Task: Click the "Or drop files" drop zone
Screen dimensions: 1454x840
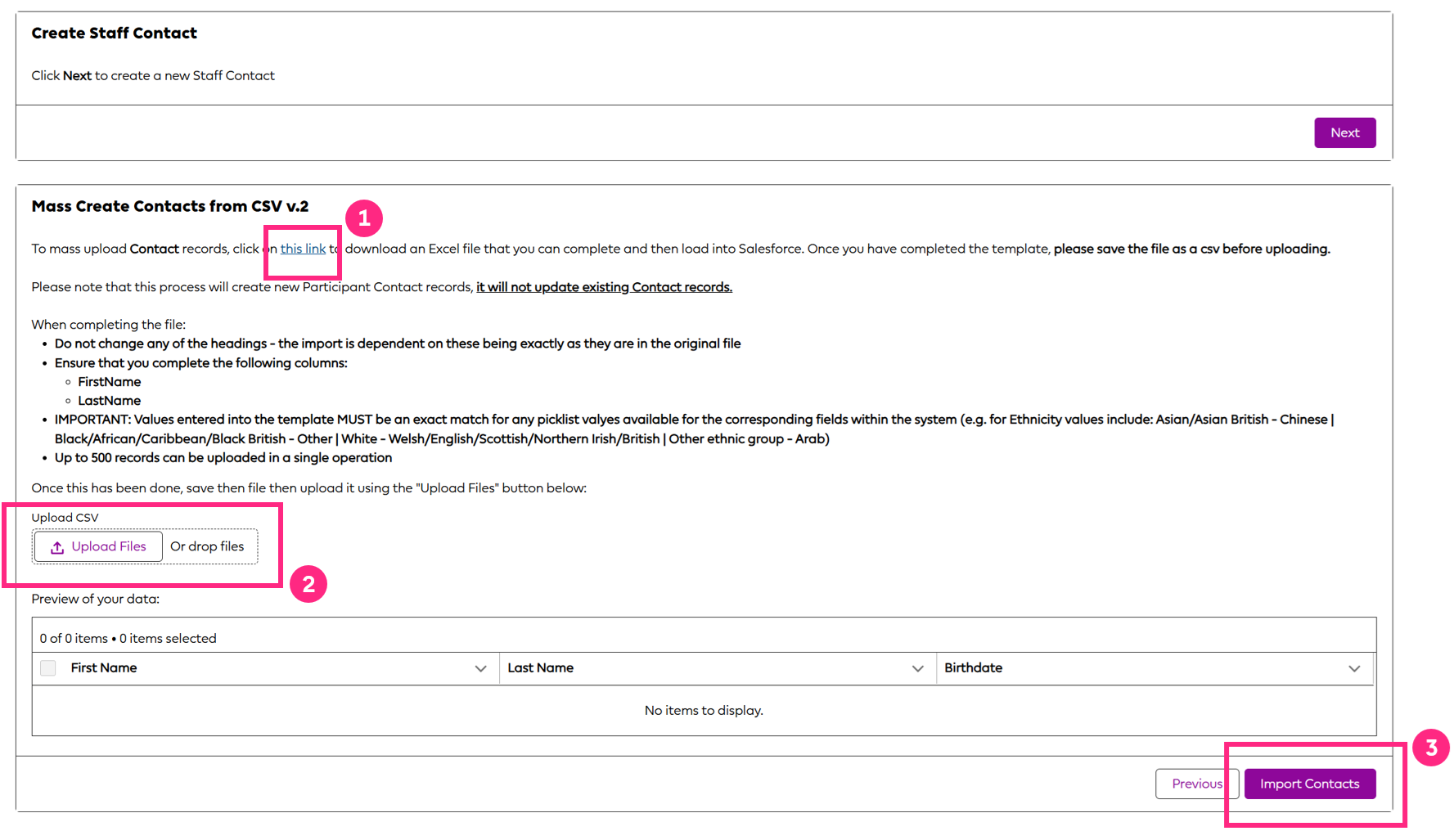Action: [x=208, y=546]
